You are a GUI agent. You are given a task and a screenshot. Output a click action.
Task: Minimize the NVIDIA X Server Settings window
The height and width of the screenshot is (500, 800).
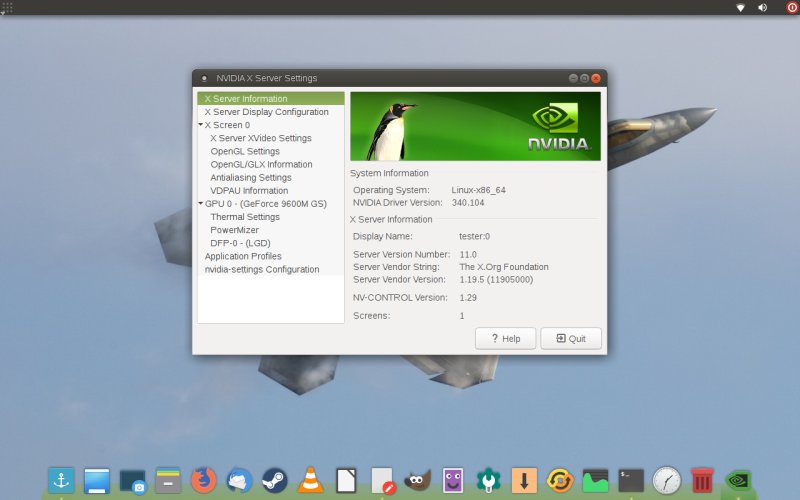(573, 78)
